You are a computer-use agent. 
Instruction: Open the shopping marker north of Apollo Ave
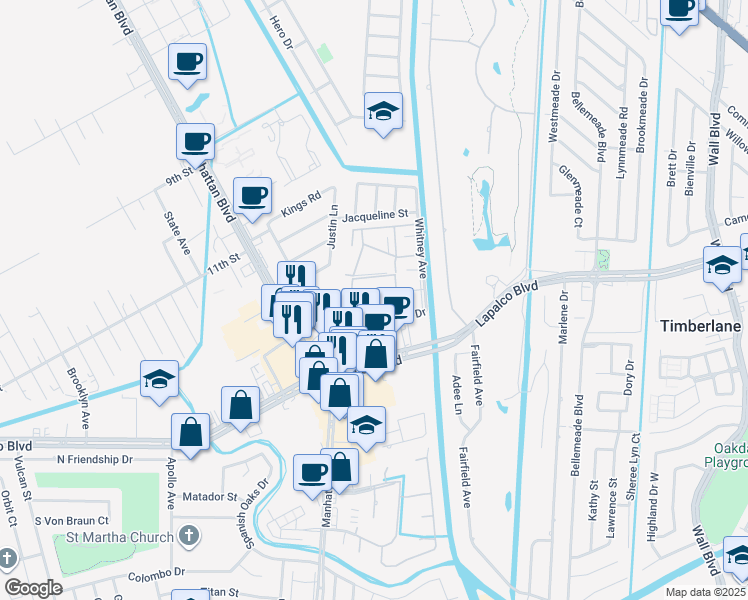pos(190,433)
